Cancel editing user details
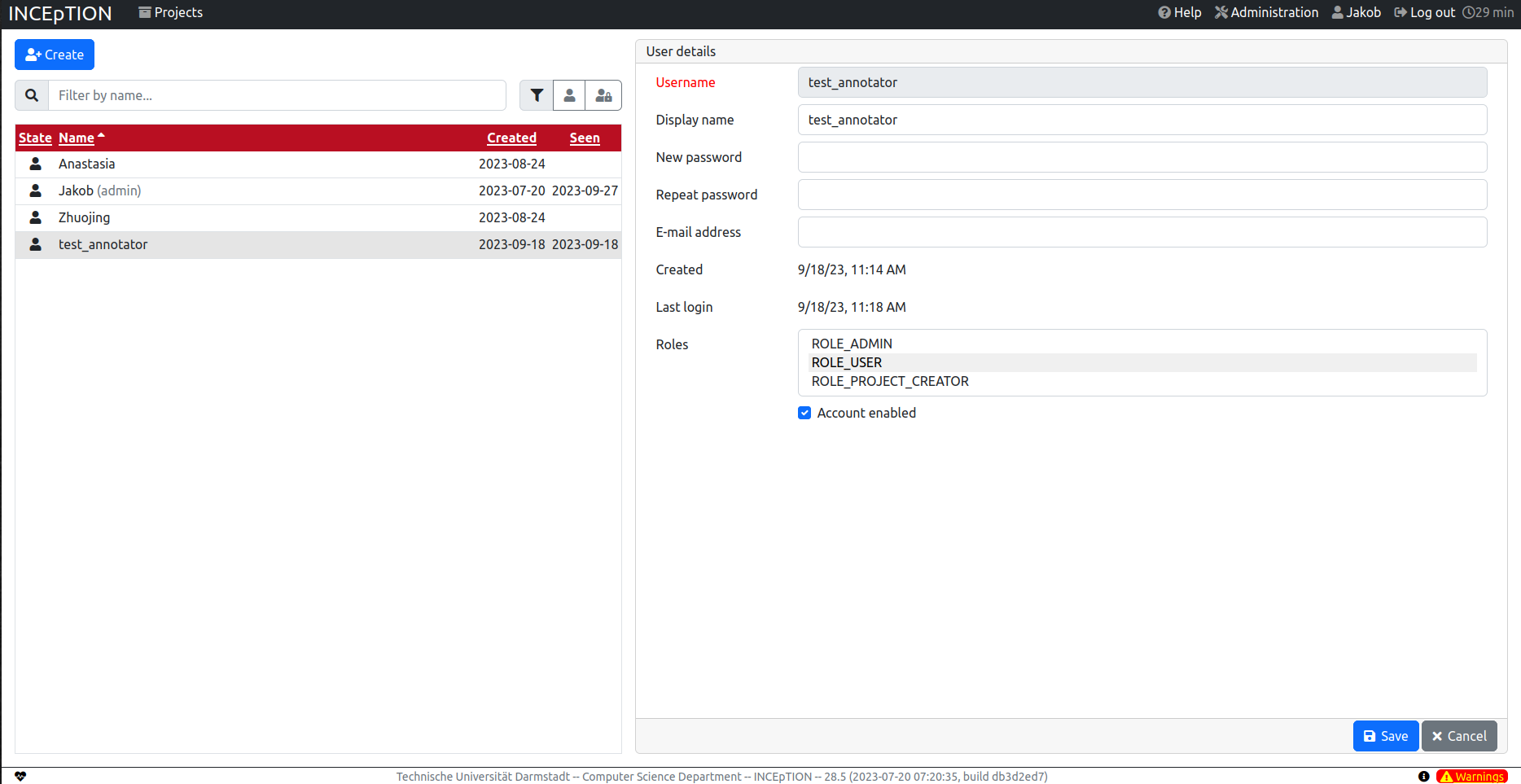Image resolution: width=1521 pixels, height=784 pixels. [1459, 736]
